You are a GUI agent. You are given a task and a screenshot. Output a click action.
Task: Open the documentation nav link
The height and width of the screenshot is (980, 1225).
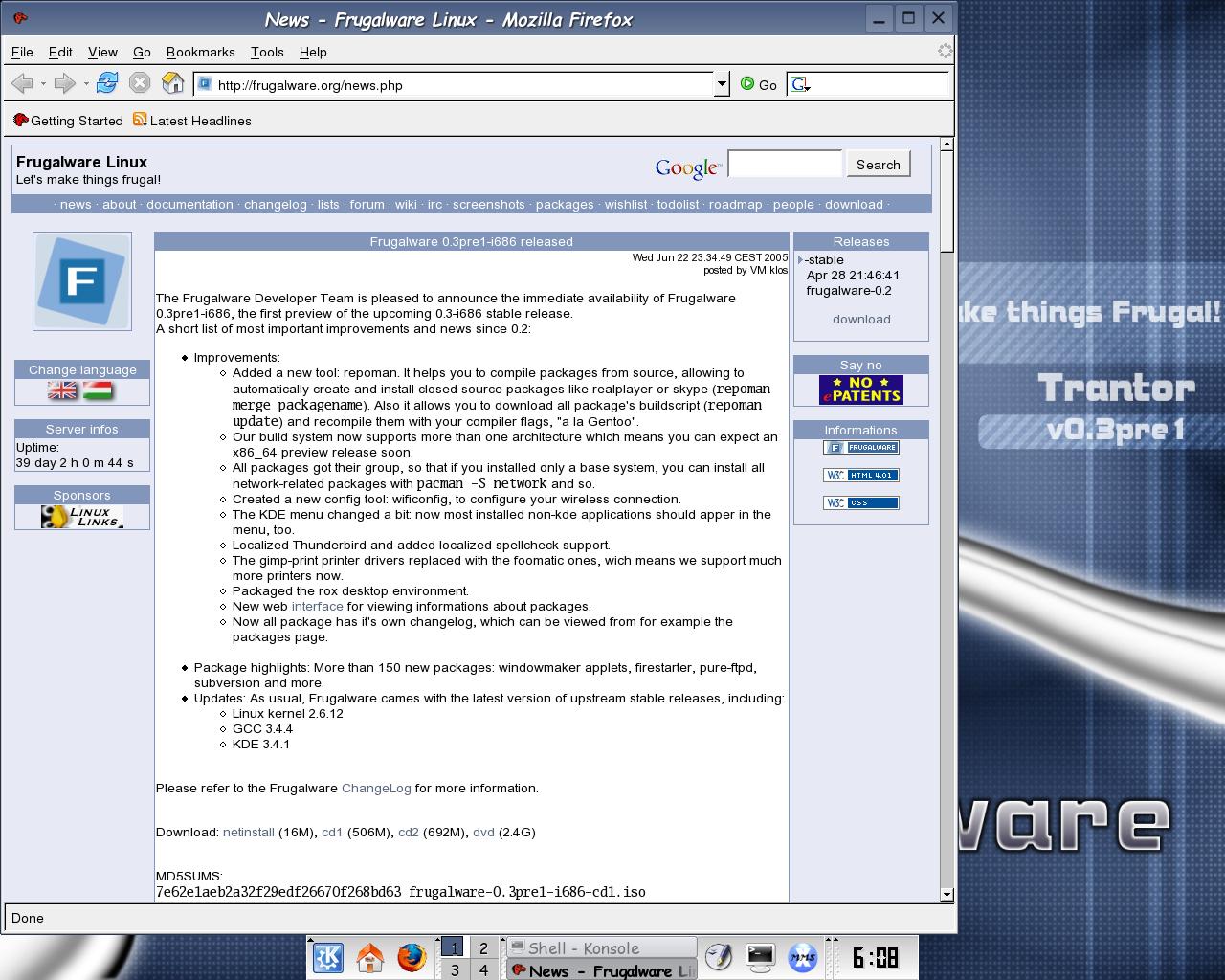coord(189,204)
